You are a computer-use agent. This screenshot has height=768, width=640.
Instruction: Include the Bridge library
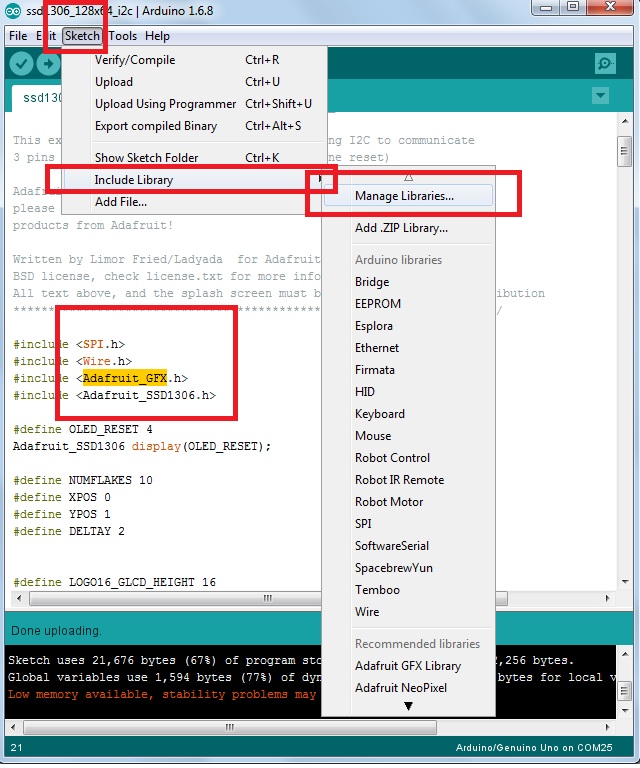[408, 282]
